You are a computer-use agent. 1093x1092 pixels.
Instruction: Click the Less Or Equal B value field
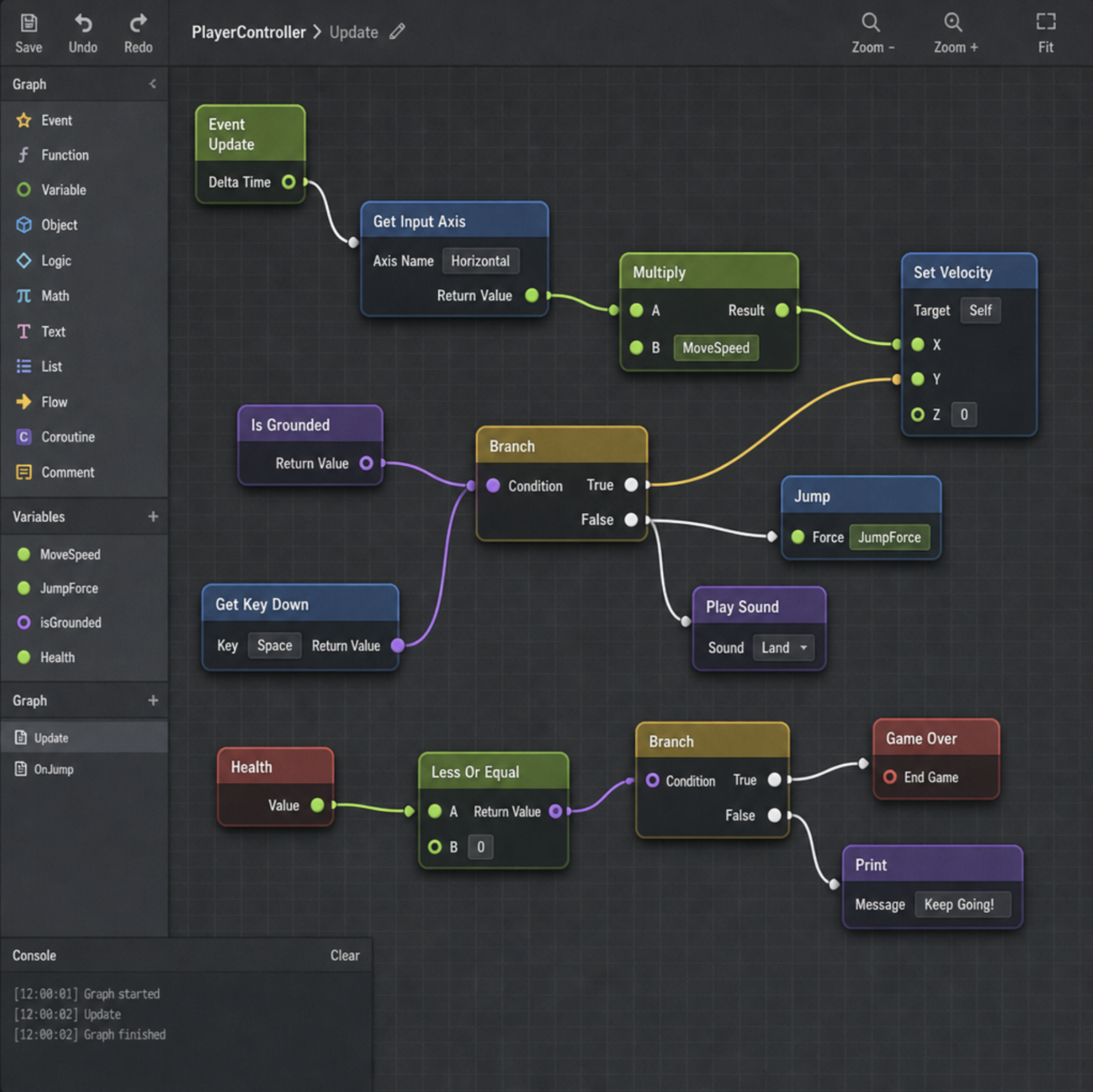click(x=480, y=847)
